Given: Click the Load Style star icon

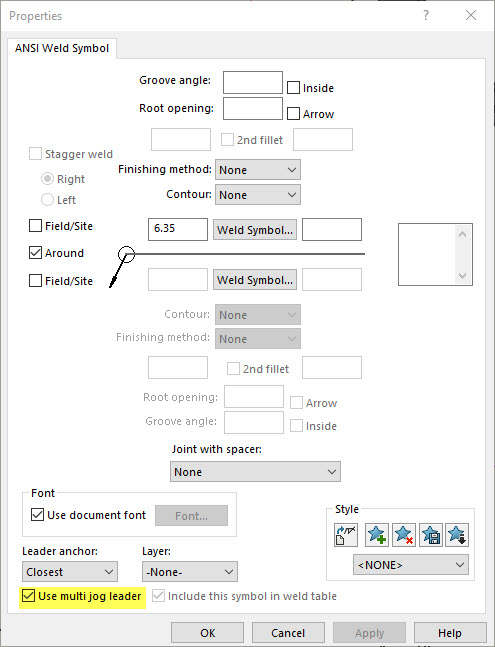Looking at the screenshot, I should 457,535.
